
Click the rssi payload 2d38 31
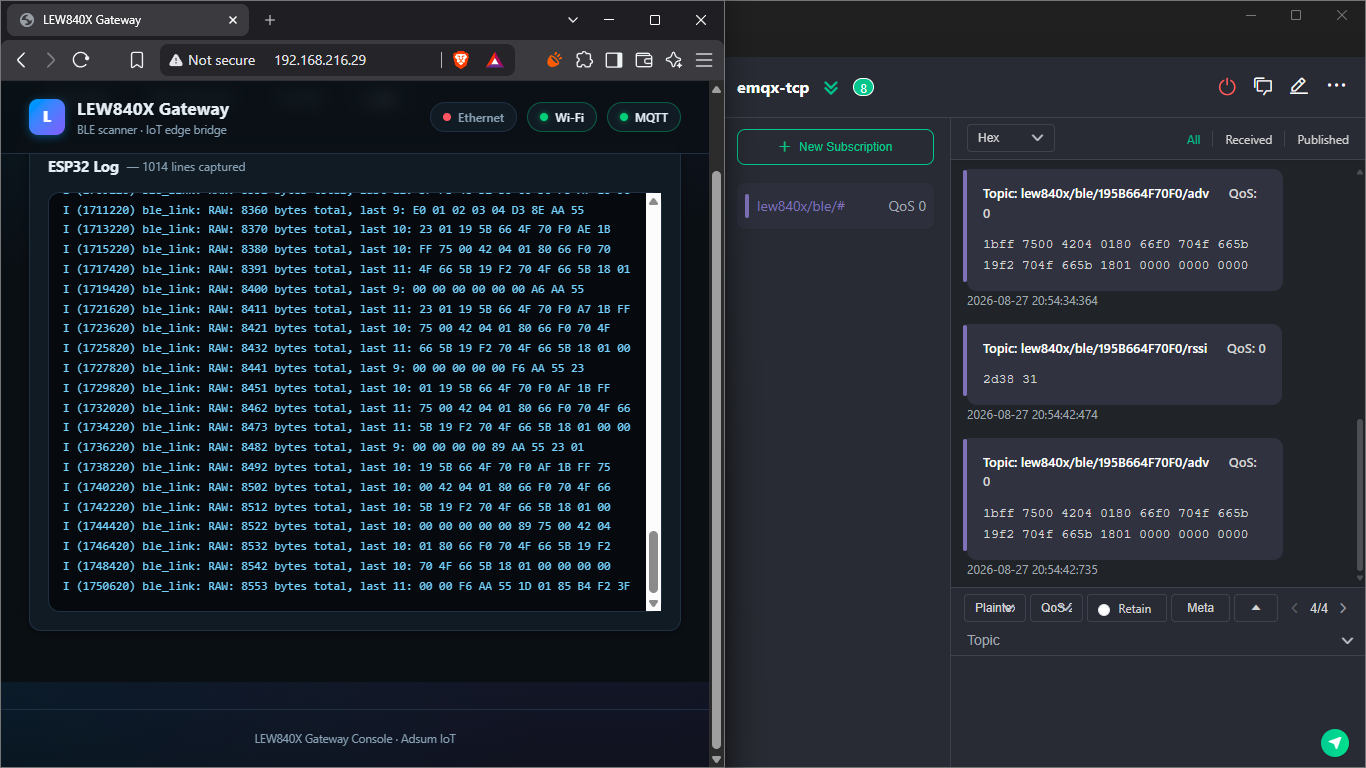[1010, 380]
